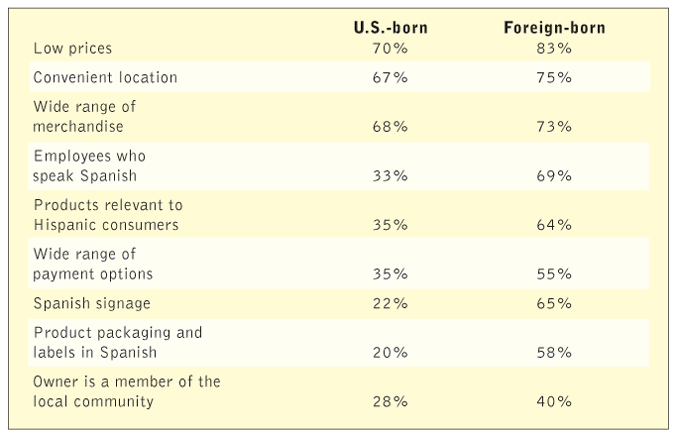Click the 64% Hispanic consumers value

[552, 224]
